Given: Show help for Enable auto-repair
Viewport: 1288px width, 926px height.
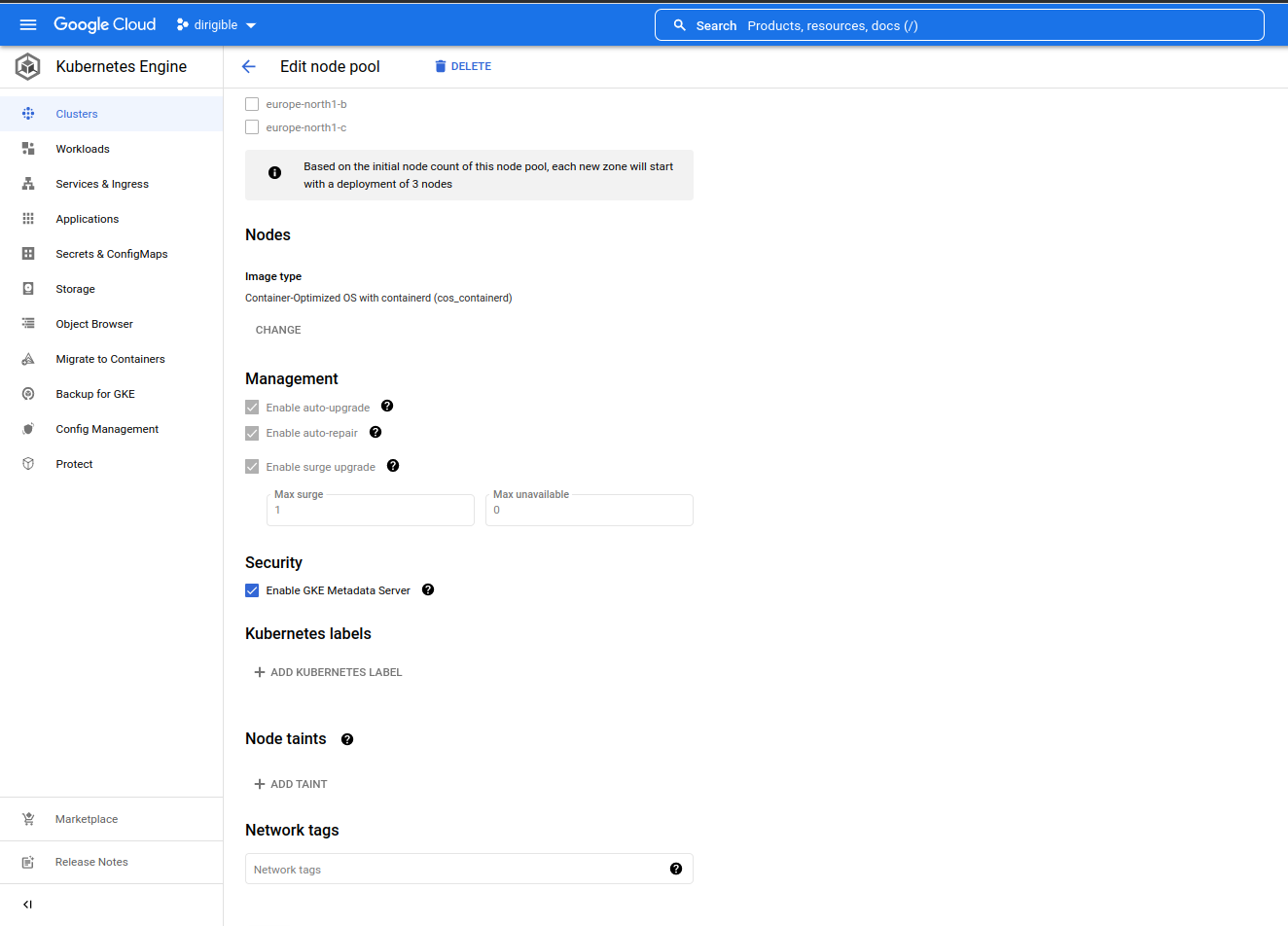Looking at the screenshot, I should [376, 432].
